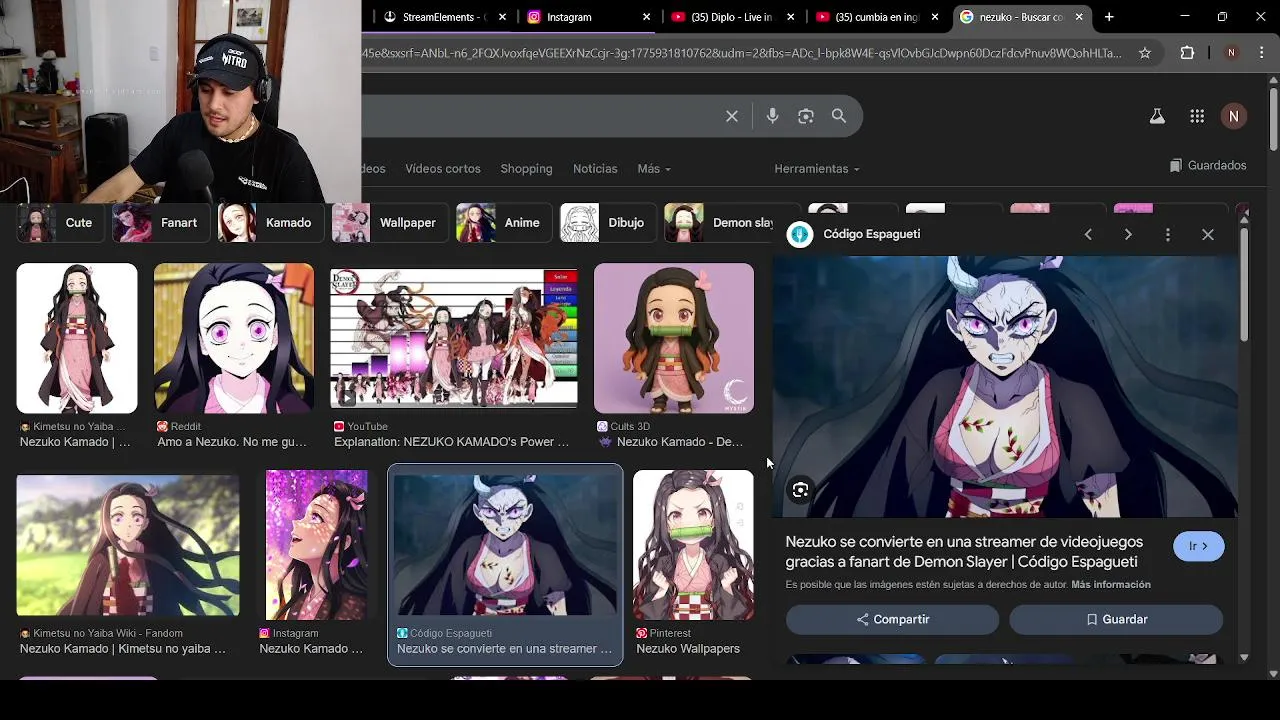Expand the Más dropdown

pyautogui.click(x=654, y=169)
